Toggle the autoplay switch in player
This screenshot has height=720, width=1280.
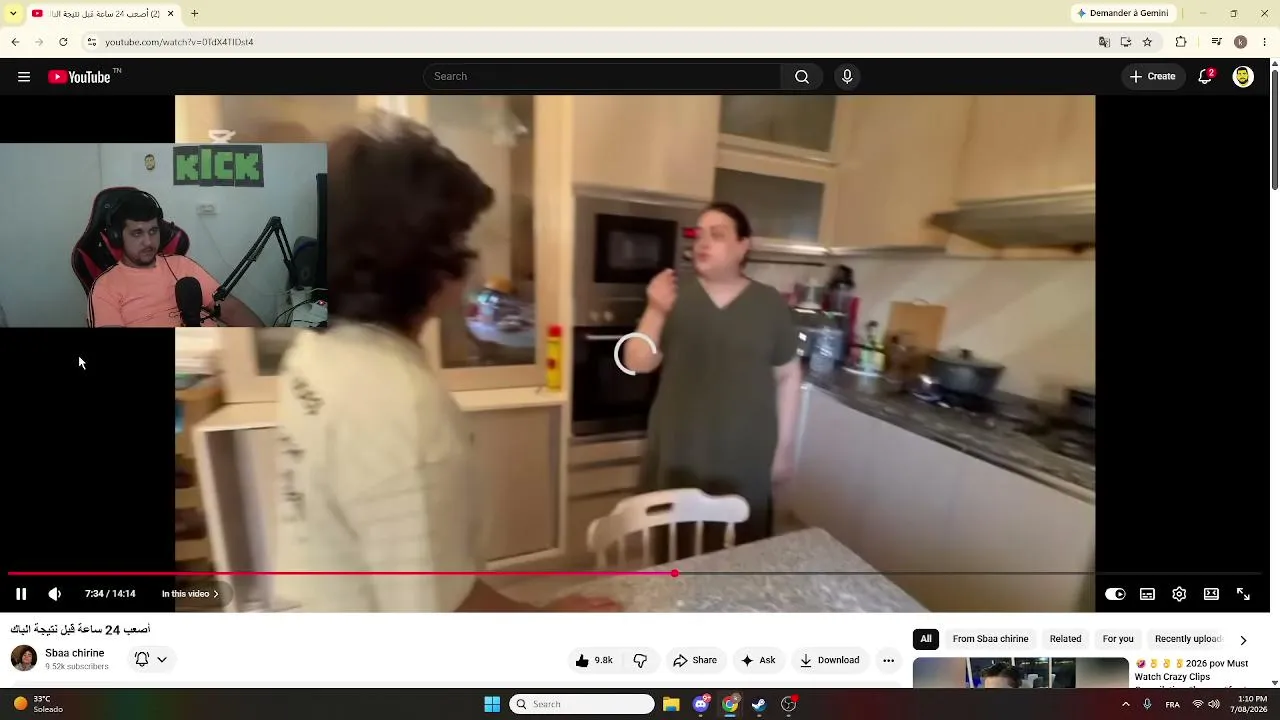[1115, 594]
